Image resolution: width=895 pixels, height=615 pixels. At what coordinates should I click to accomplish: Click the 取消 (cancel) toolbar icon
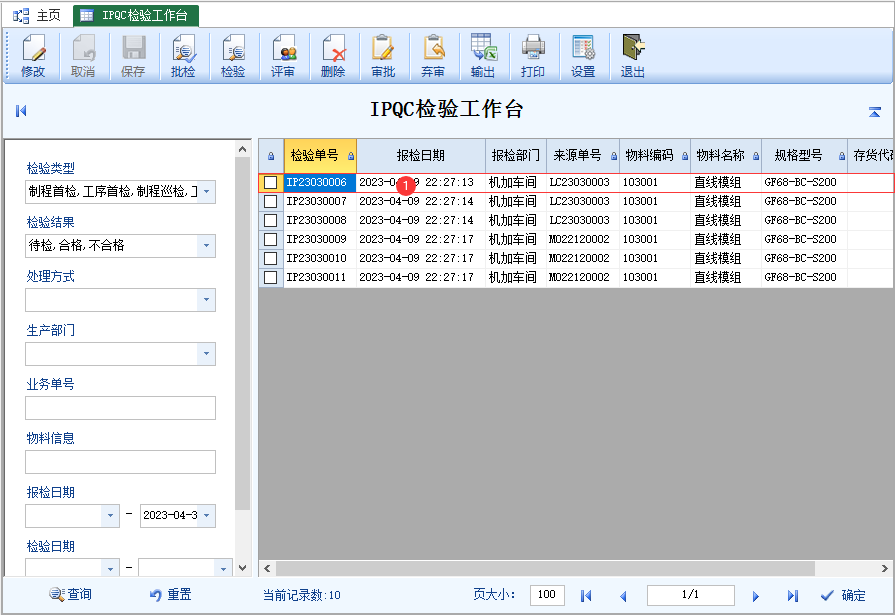pyautogui.click(x=83, y=56)
